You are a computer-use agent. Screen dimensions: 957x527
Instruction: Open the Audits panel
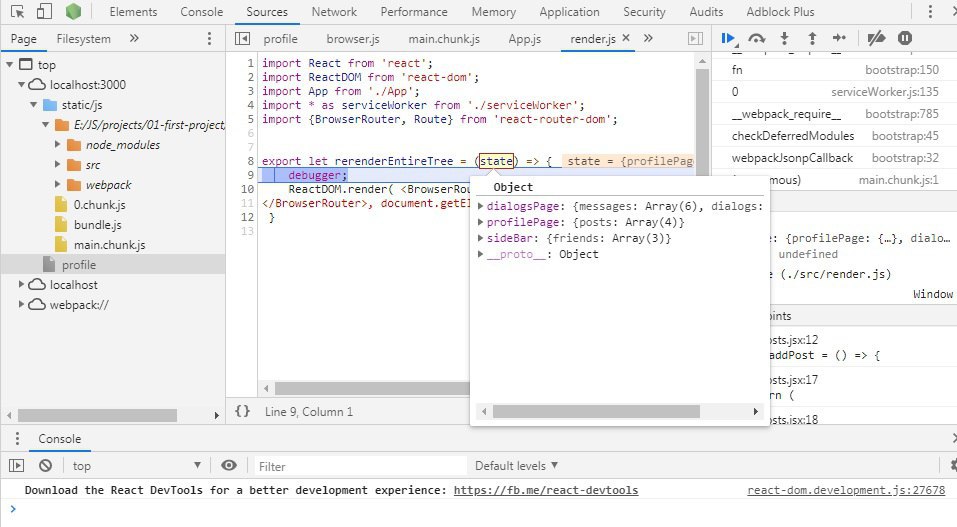click(706, 12)
